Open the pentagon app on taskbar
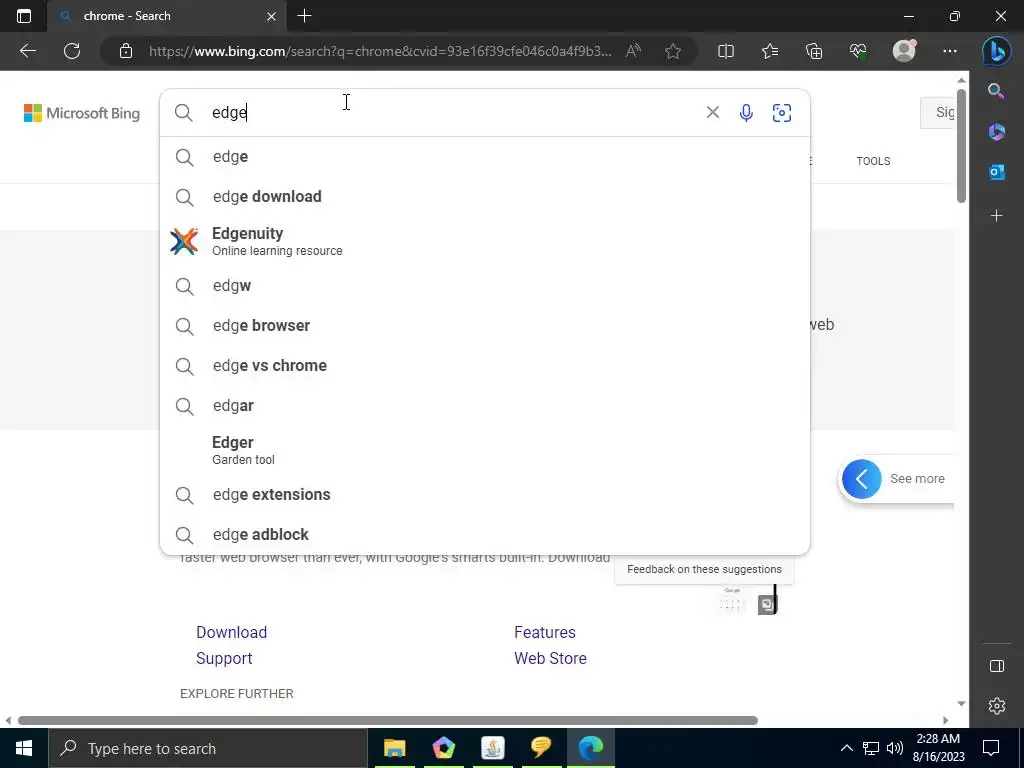 click(x=443, y=748)
